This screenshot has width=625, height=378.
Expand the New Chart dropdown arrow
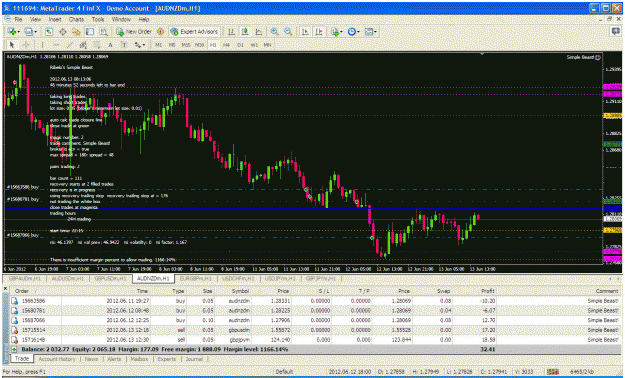18,32
